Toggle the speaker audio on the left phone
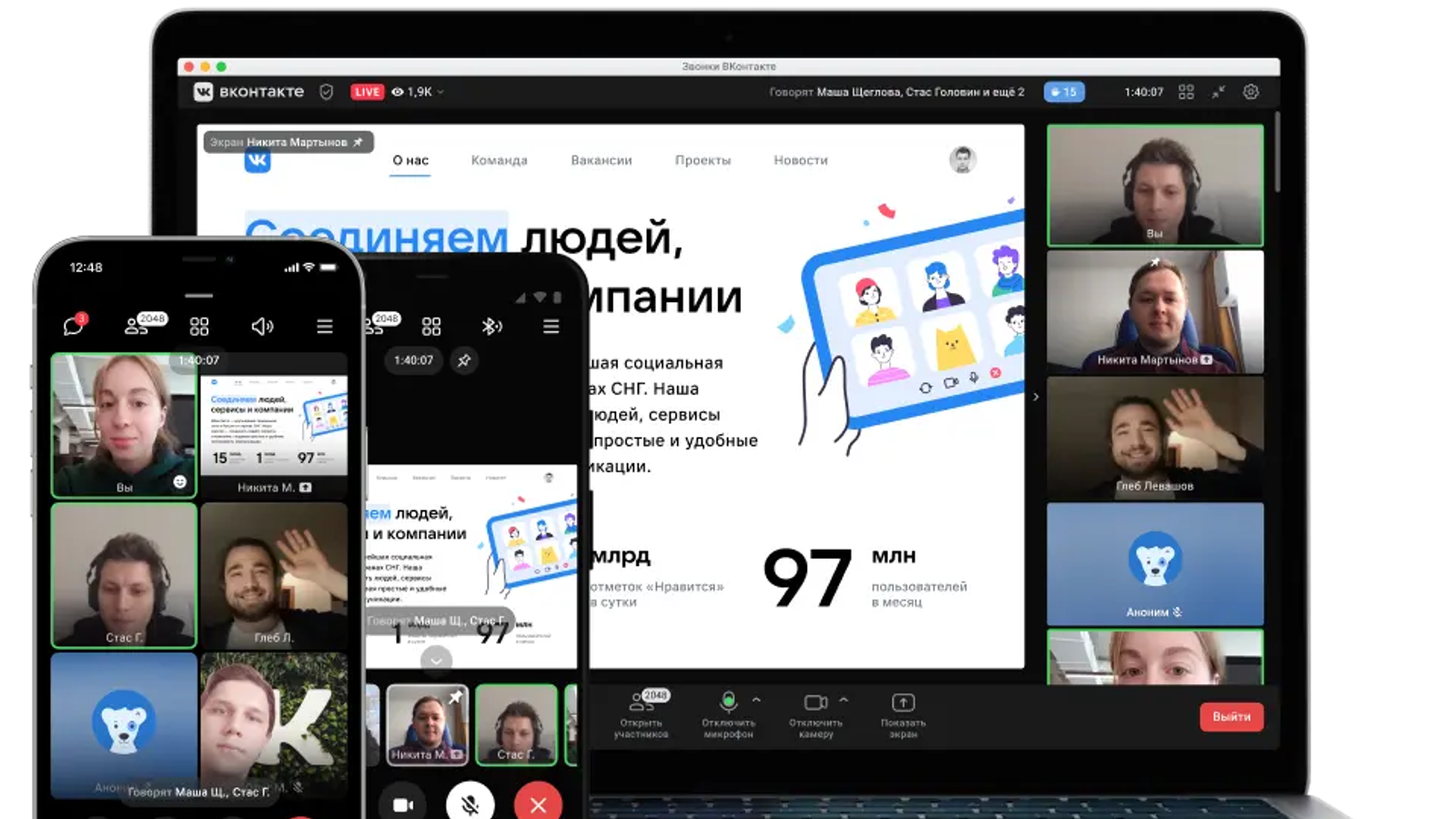 pyautogui.click(x=262, y=326)
